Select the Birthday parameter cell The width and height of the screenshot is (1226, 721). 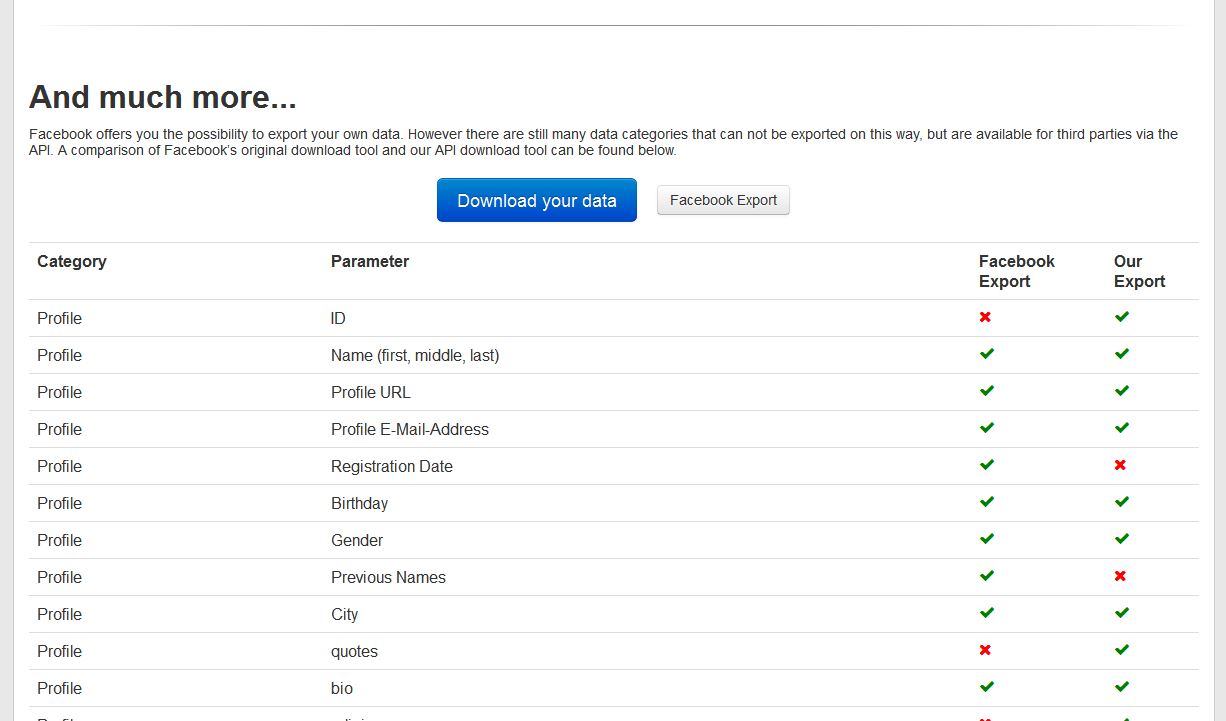(360, 503)
